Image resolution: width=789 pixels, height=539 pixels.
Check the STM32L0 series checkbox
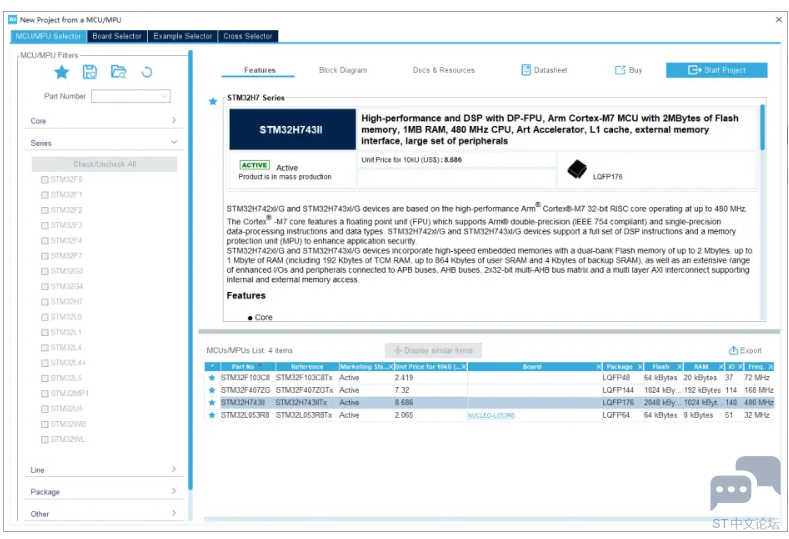click(x=45, y=317)
